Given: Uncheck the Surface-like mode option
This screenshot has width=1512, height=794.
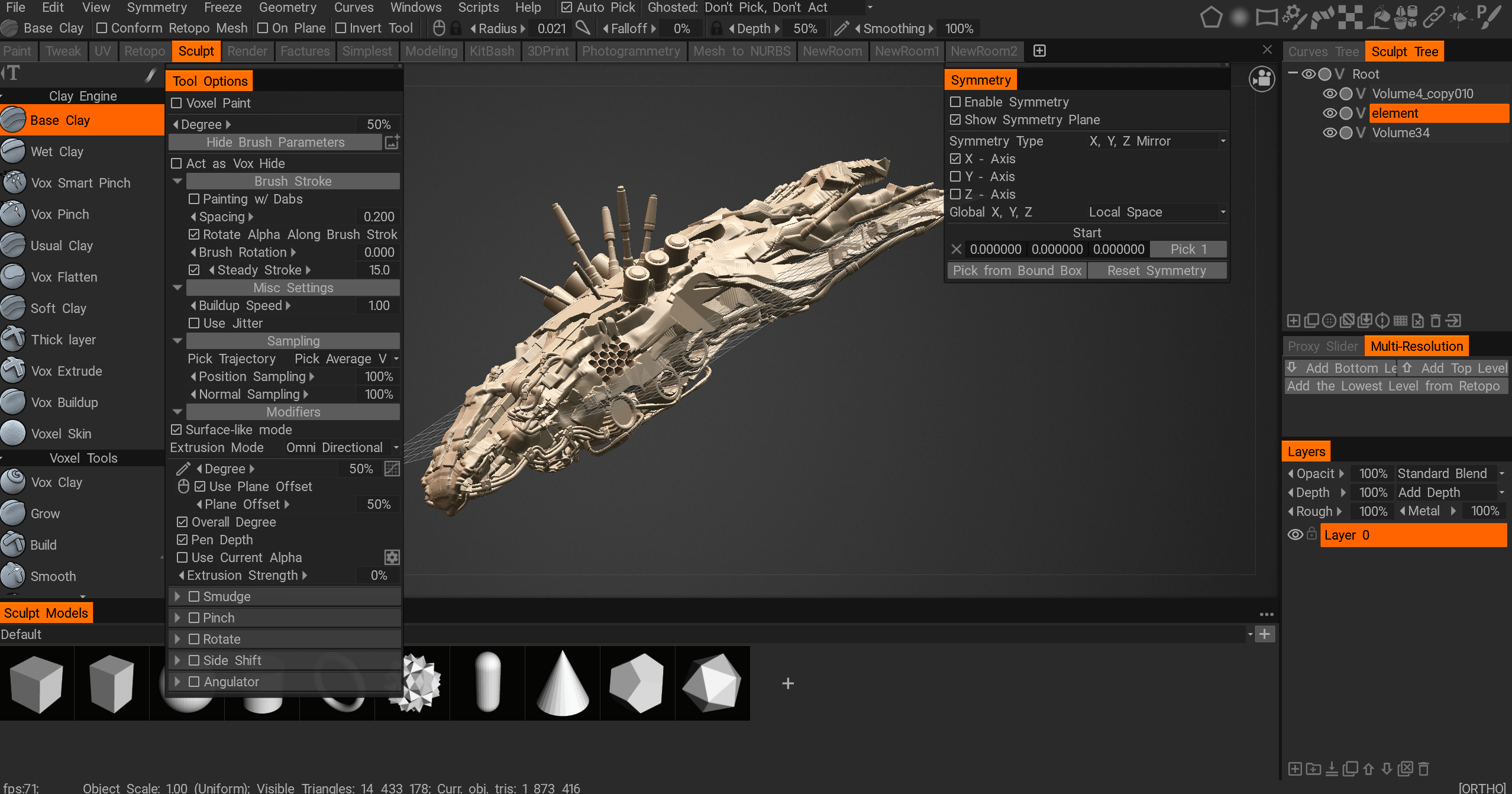Looking at the screenshot, I should (176, 430).
